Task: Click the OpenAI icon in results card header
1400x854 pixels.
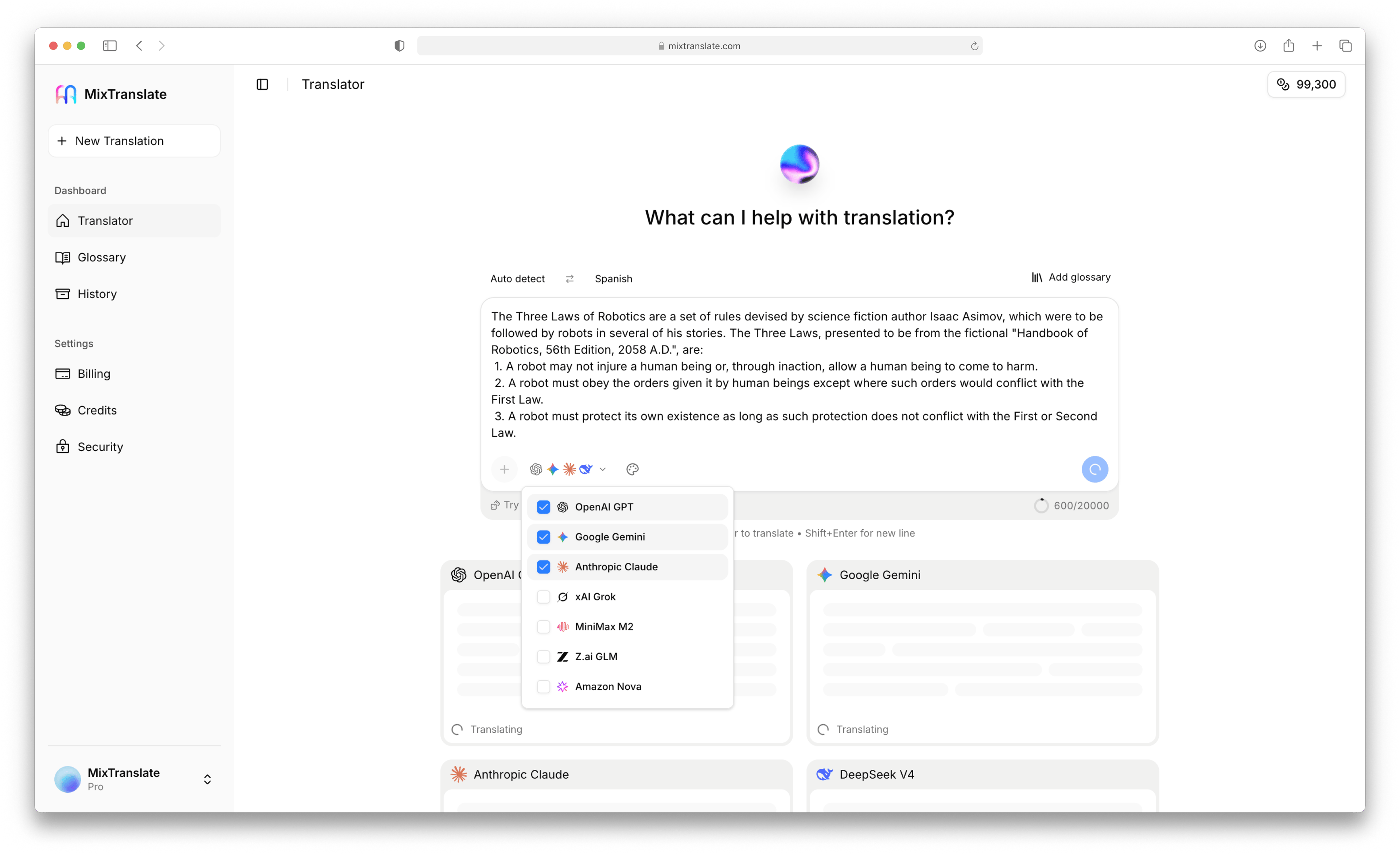Action: pos(459,575)
